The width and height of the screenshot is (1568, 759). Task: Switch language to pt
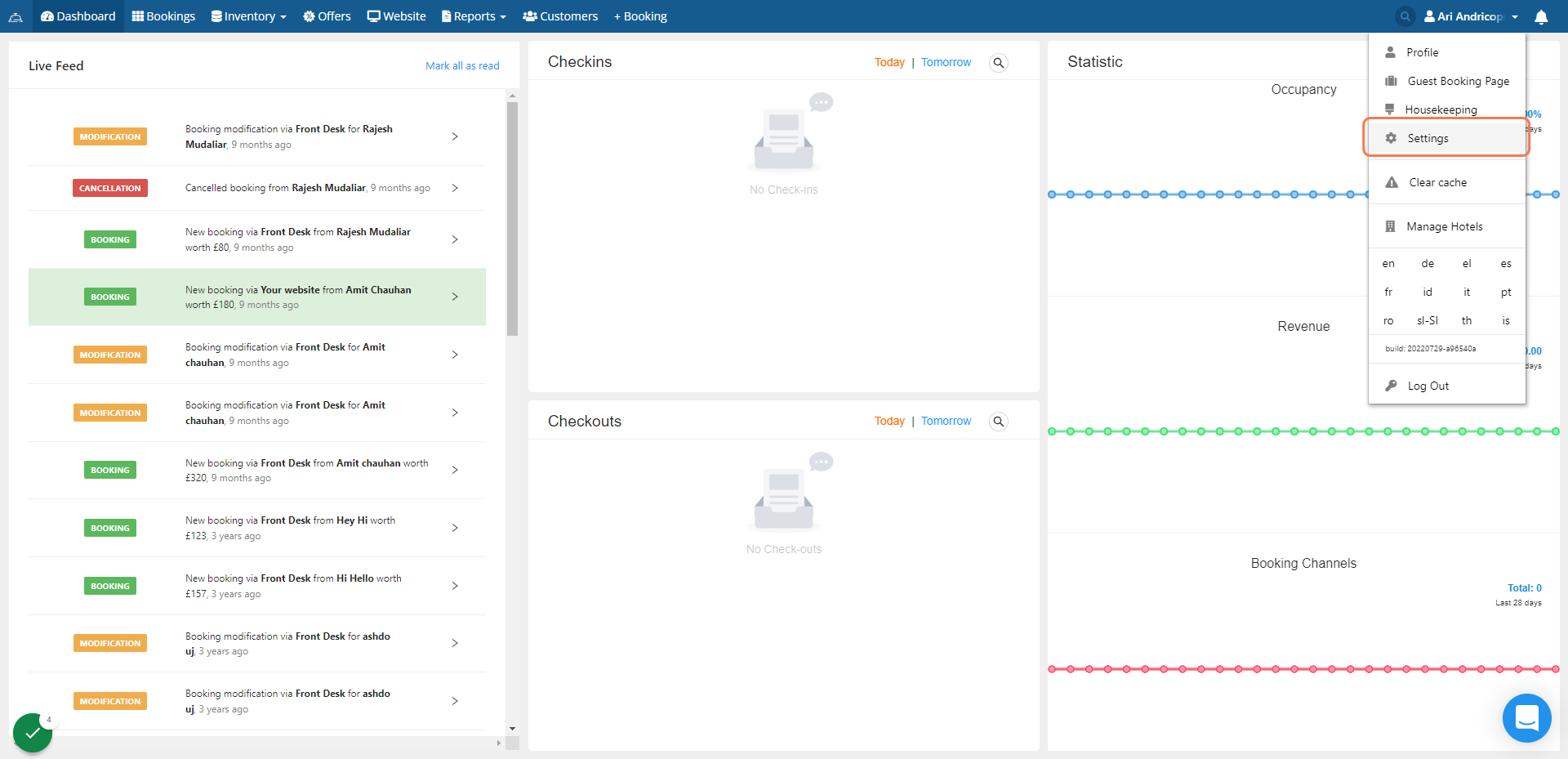pos(1506,292)
